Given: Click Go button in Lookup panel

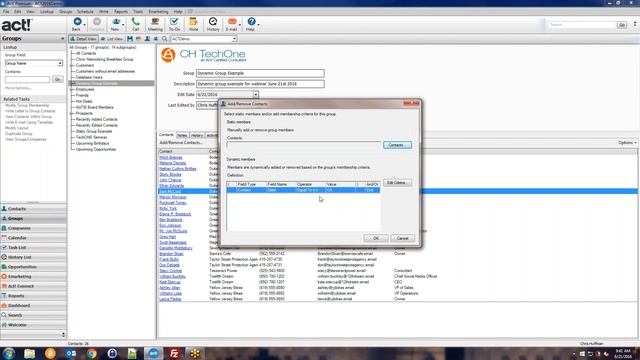Looking at the screenshot, I should (x=58, y=79).
